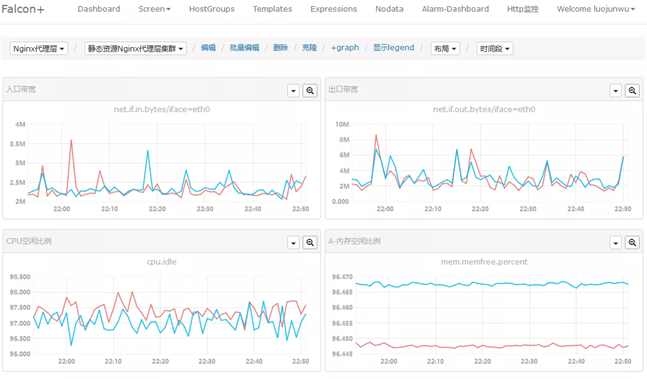Click the 3.5M red peak in inbound chart
The width and height of the screenshot is (647, 379).
coord(71,141)
